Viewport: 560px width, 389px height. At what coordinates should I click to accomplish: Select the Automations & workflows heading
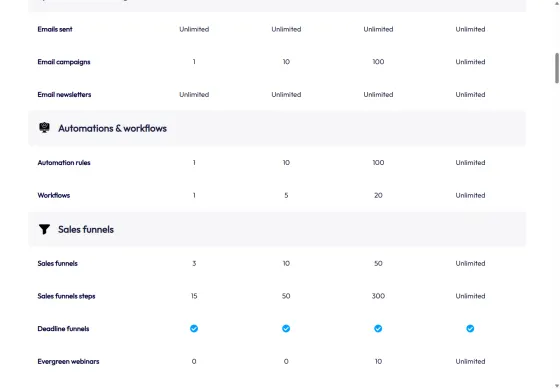point(112,128)
